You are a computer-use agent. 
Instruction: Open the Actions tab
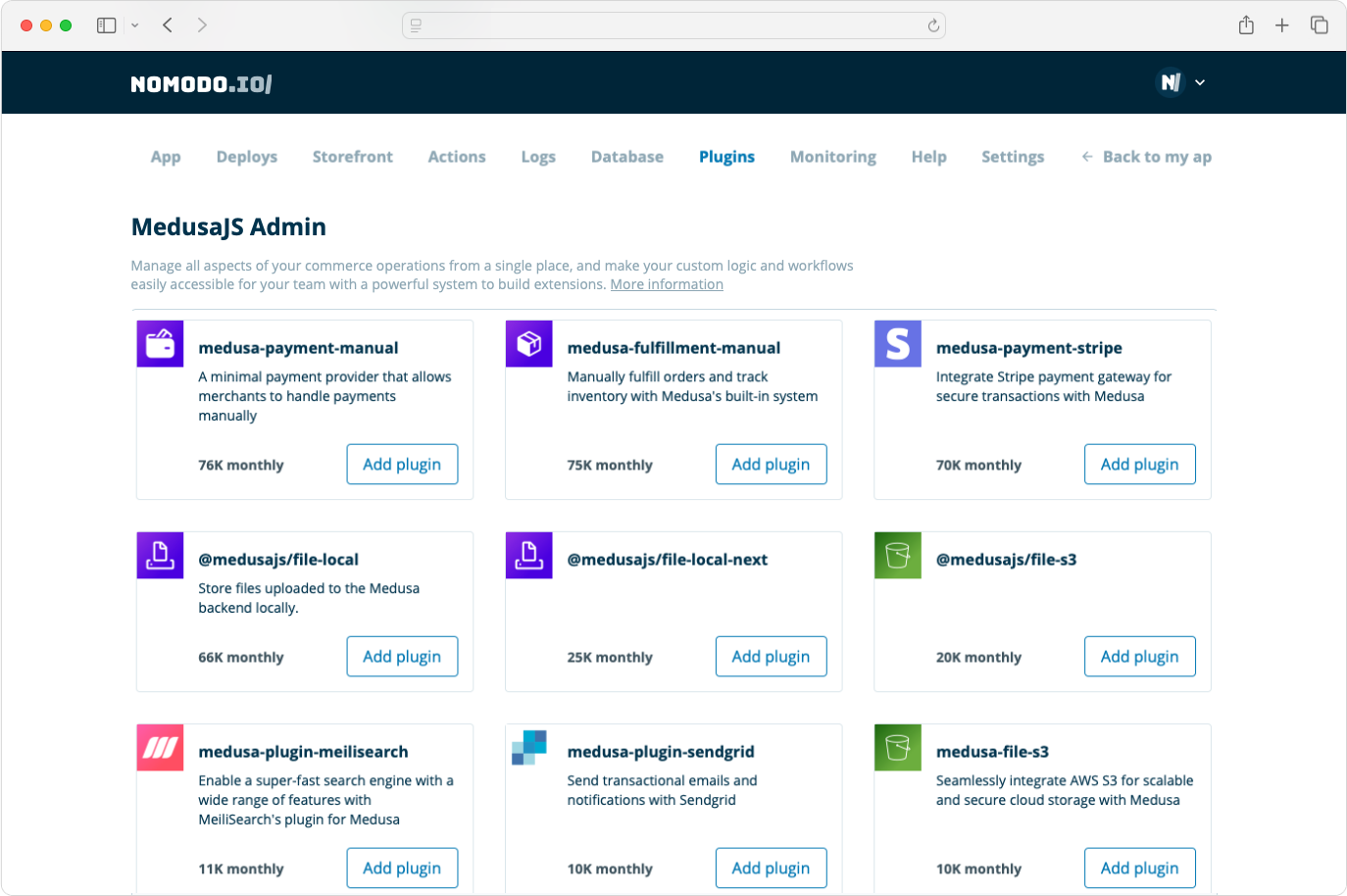(457, 157)
